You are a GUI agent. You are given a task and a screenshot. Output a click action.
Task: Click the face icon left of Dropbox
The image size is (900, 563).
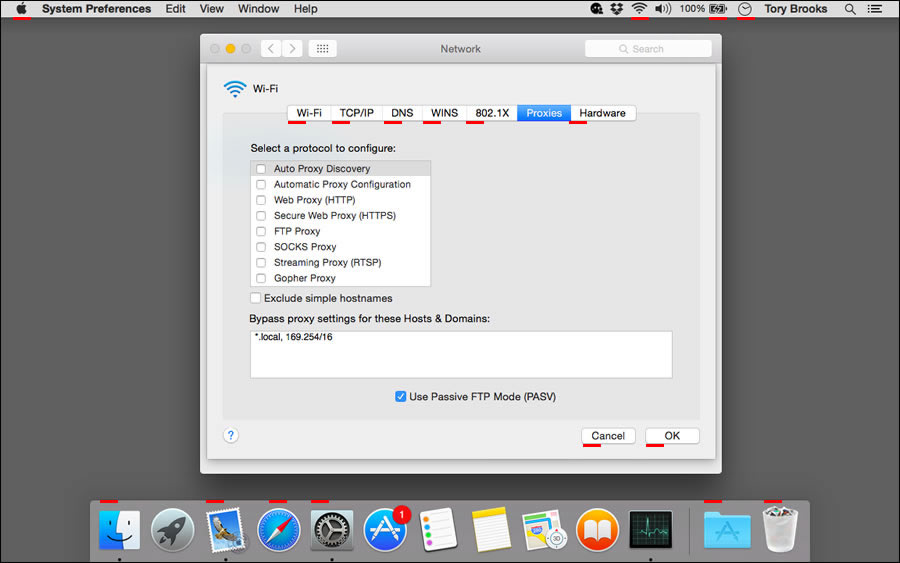pos(596,9)
